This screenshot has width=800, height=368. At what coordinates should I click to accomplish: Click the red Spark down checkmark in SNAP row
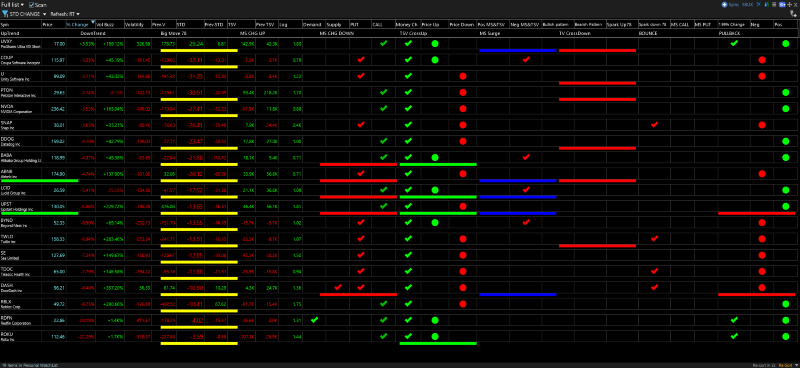(655, 125)
